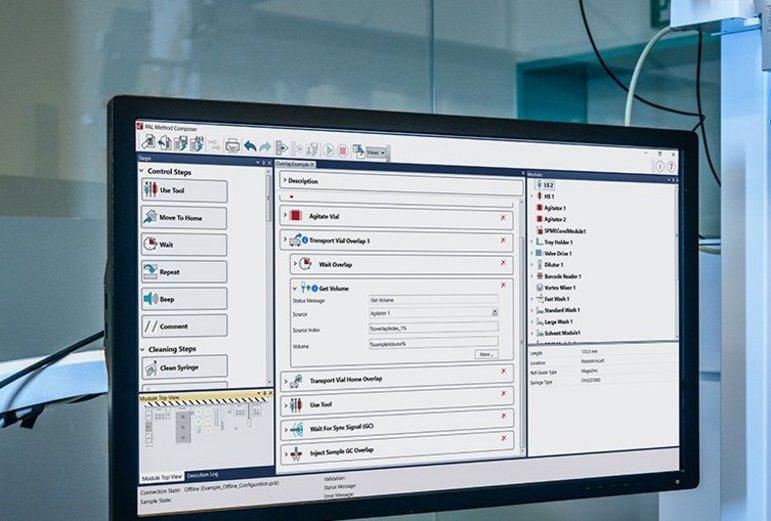771x521 pixels.
Task: Click the print icon in the toolbar
Action: 232,145
